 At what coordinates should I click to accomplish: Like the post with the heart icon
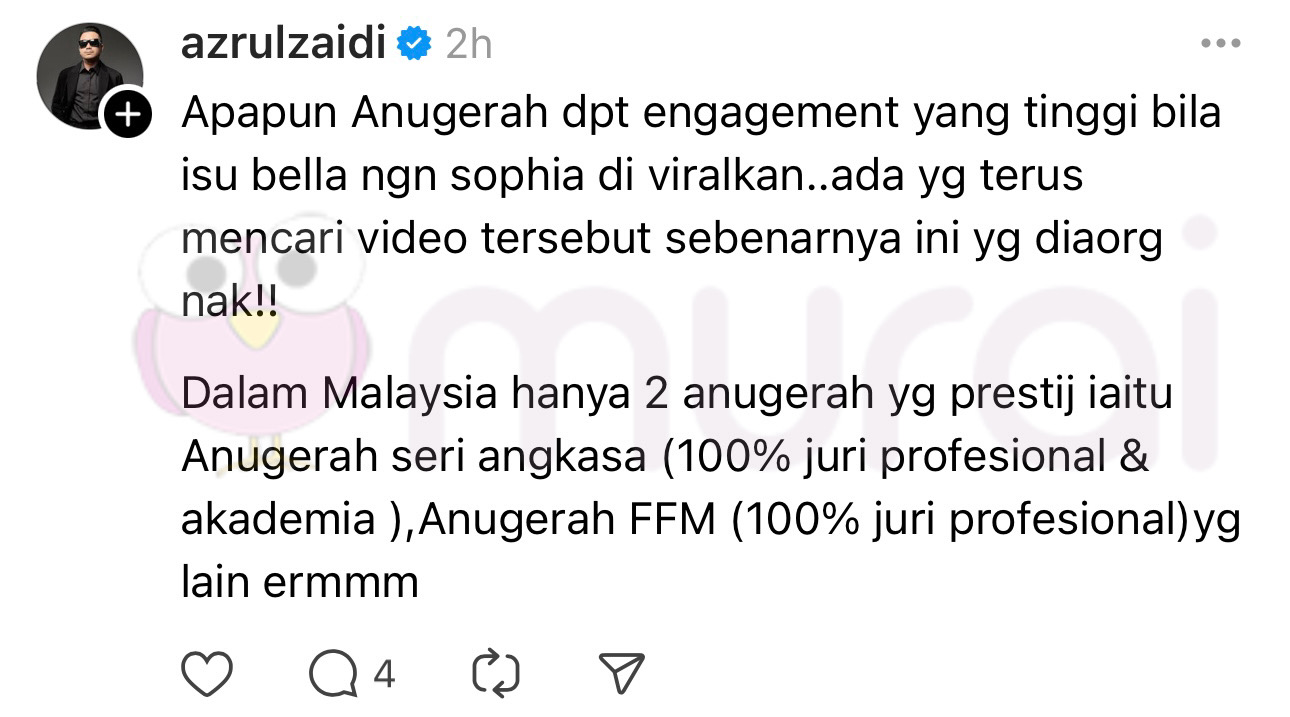pos(209,675)
